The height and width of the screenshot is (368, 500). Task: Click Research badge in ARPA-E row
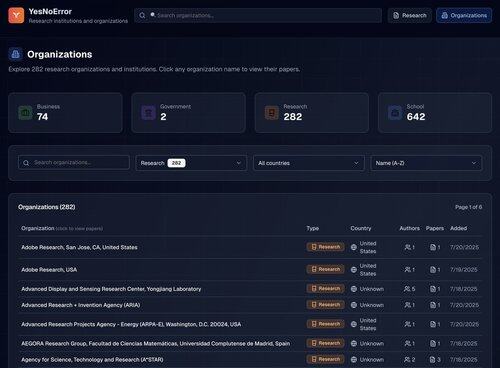click(x=326, y=324)
